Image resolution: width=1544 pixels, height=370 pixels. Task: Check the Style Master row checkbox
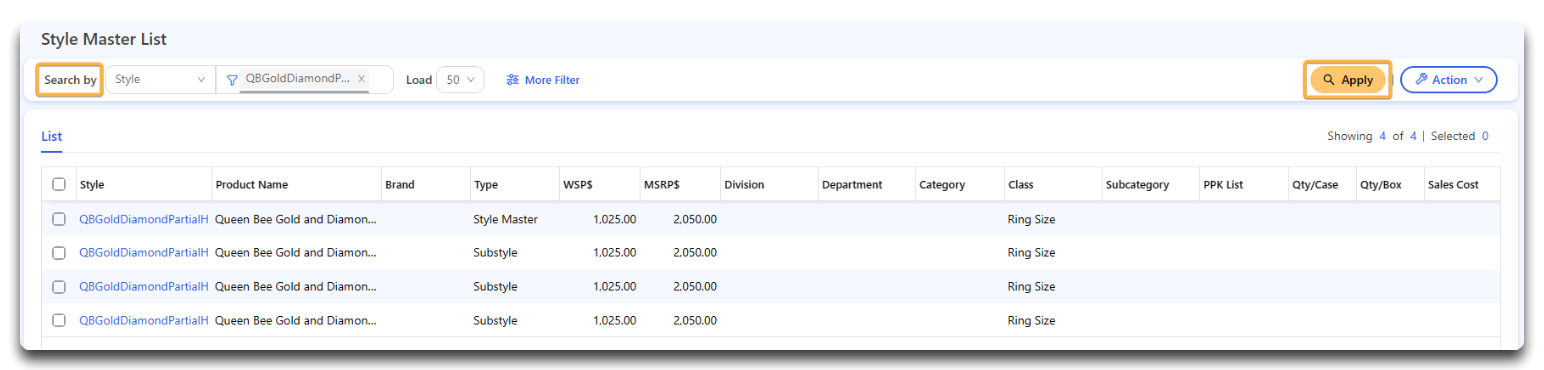coord(59,219)
